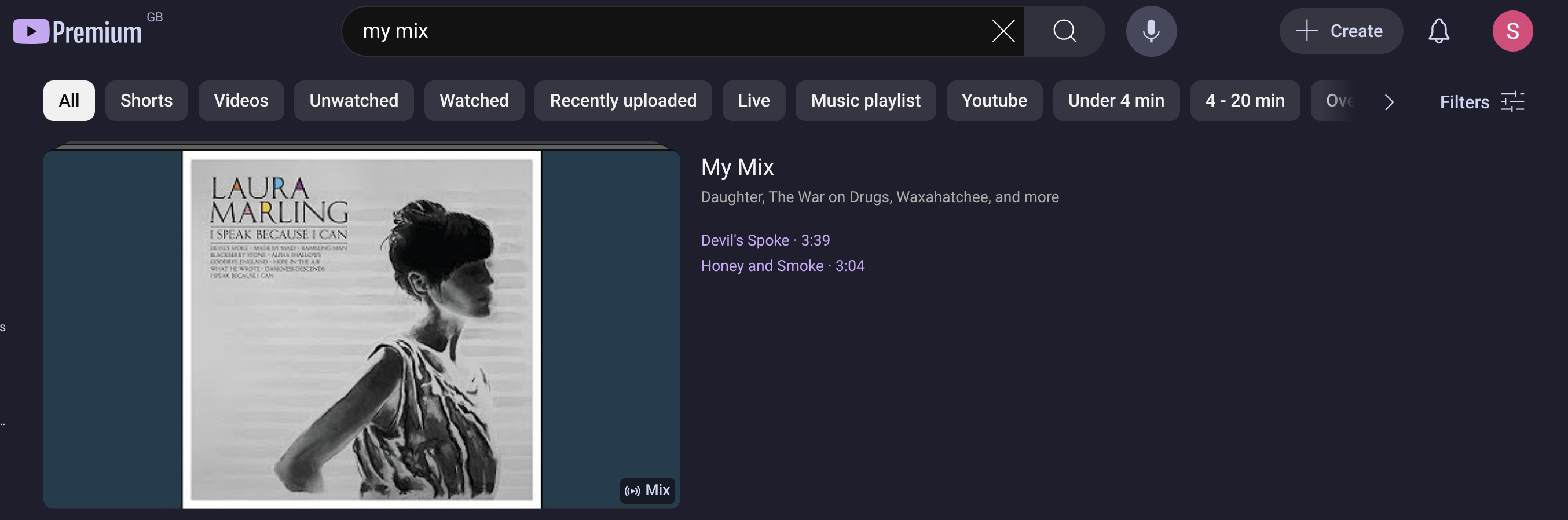Image resolution: width=1568 pixels, height=520 pixels.
Task: Show only Watched results
Action: click(474, 101)
